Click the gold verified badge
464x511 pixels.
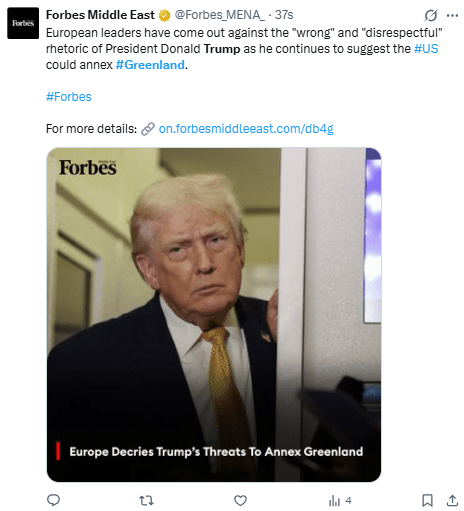[x=164, y=15]
